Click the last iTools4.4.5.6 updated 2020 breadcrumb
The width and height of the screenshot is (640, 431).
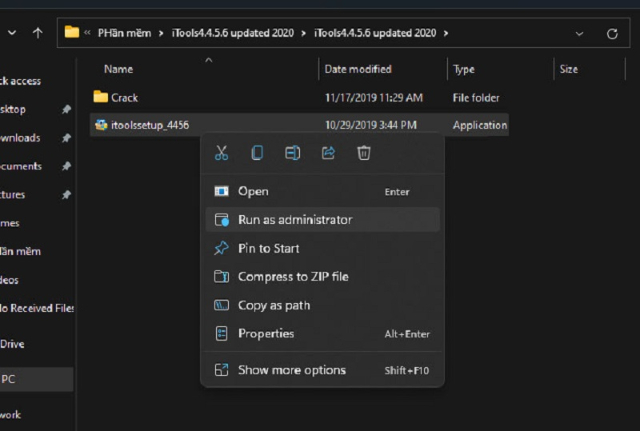[x=375, y=33]
